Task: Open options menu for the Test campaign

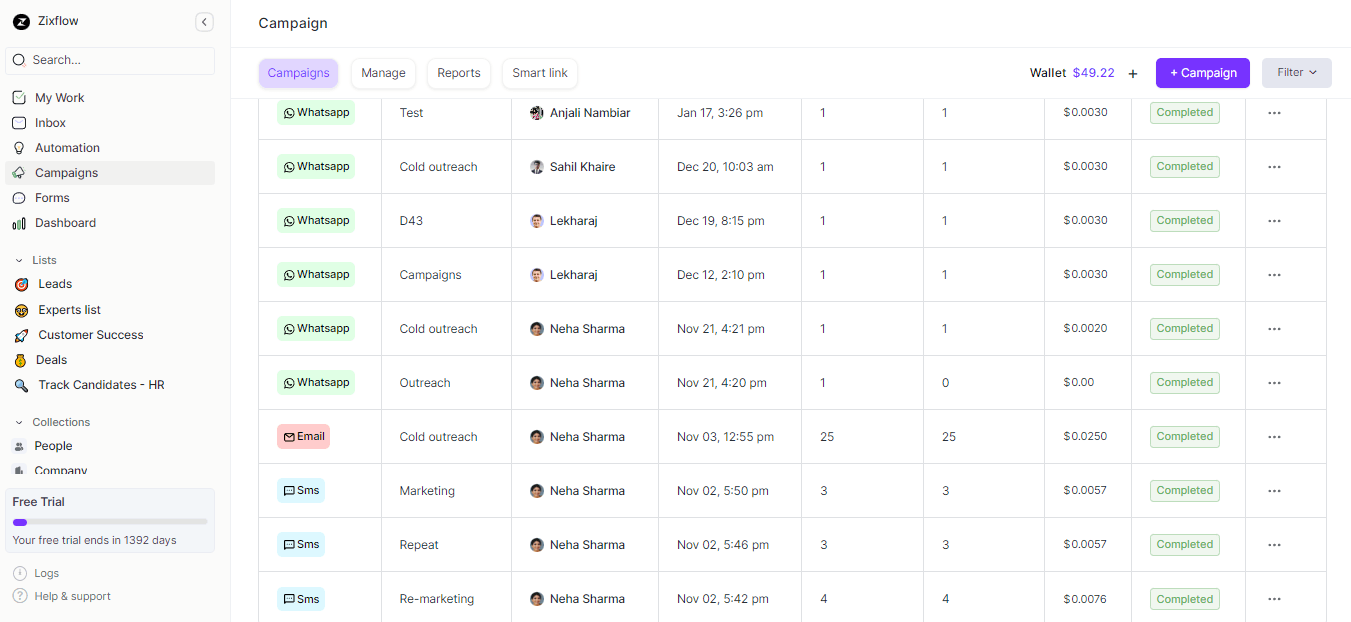Action: [x=1274, y=112]
